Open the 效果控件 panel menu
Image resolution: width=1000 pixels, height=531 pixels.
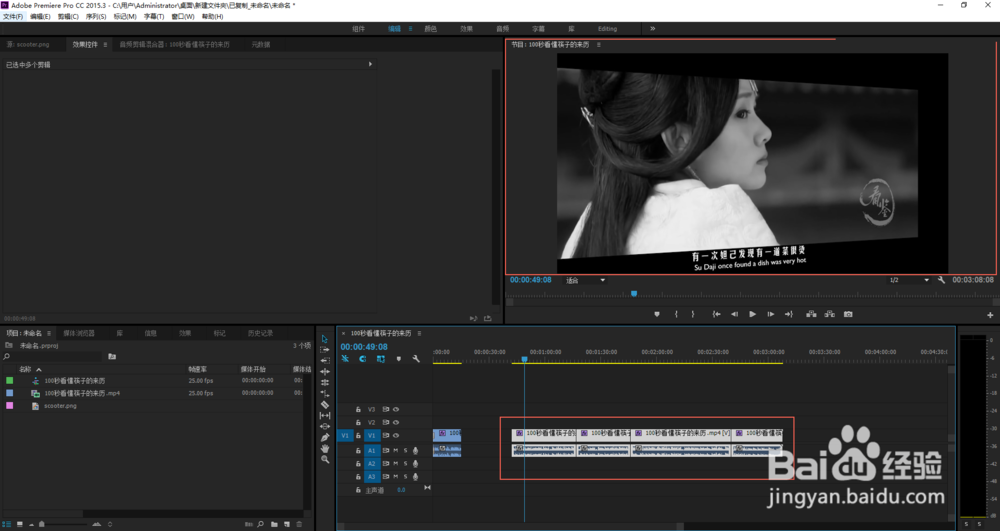pos(105,45)
